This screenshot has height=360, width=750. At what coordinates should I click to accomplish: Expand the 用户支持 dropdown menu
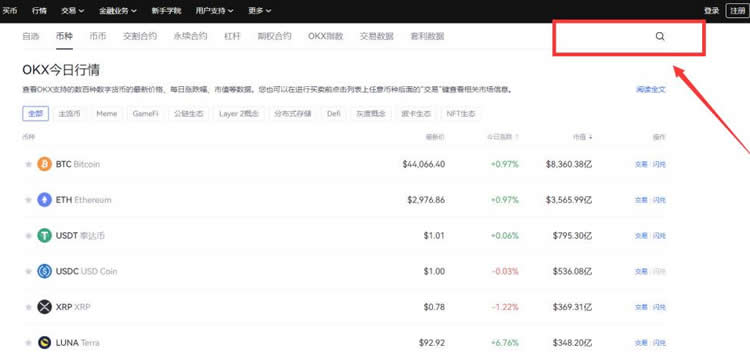(215, 11)
